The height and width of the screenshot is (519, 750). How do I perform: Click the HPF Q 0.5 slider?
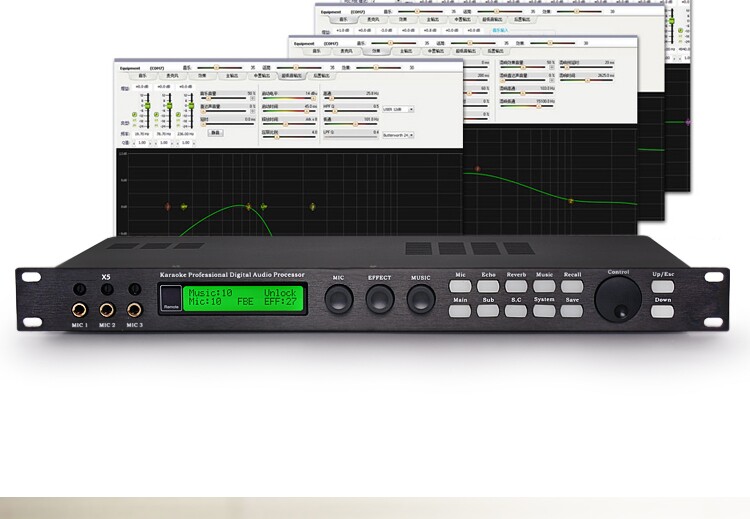pos(351,111)
